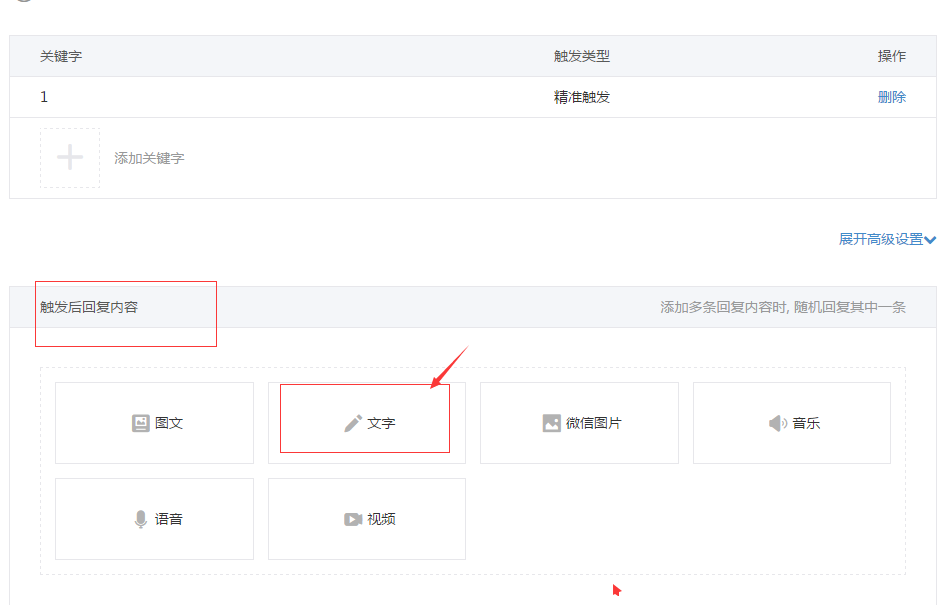Choose the microphone icon for 语音

141,519
